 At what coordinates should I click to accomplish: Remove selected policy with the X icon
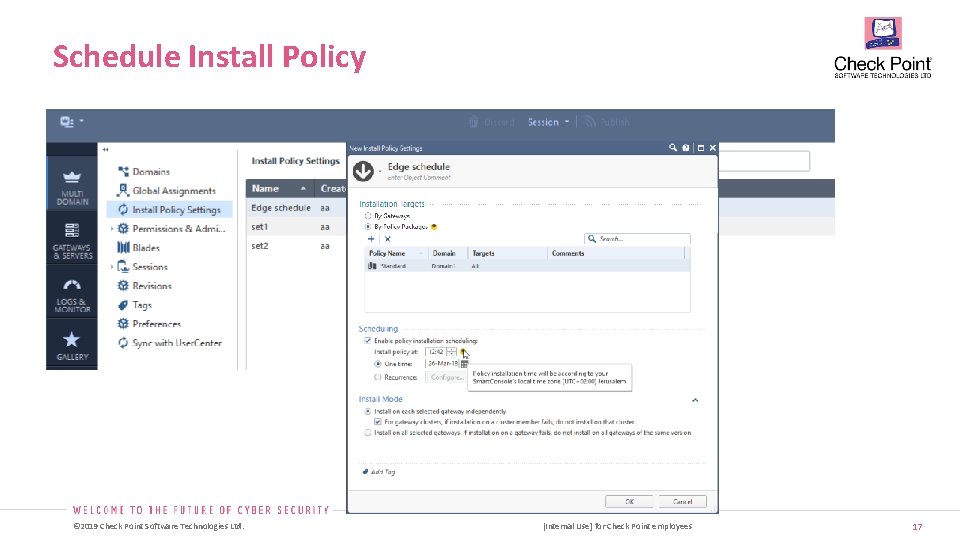click(388, 239)
